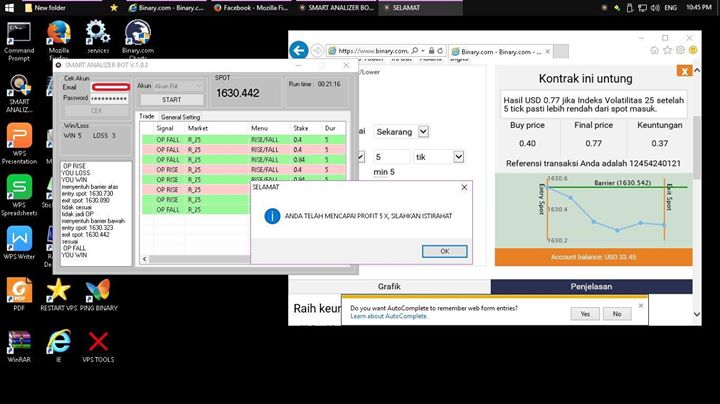720x404 pixels.
Task: Launch the SMART ANALIZ desktop shortcut
Action: [19, 94]
